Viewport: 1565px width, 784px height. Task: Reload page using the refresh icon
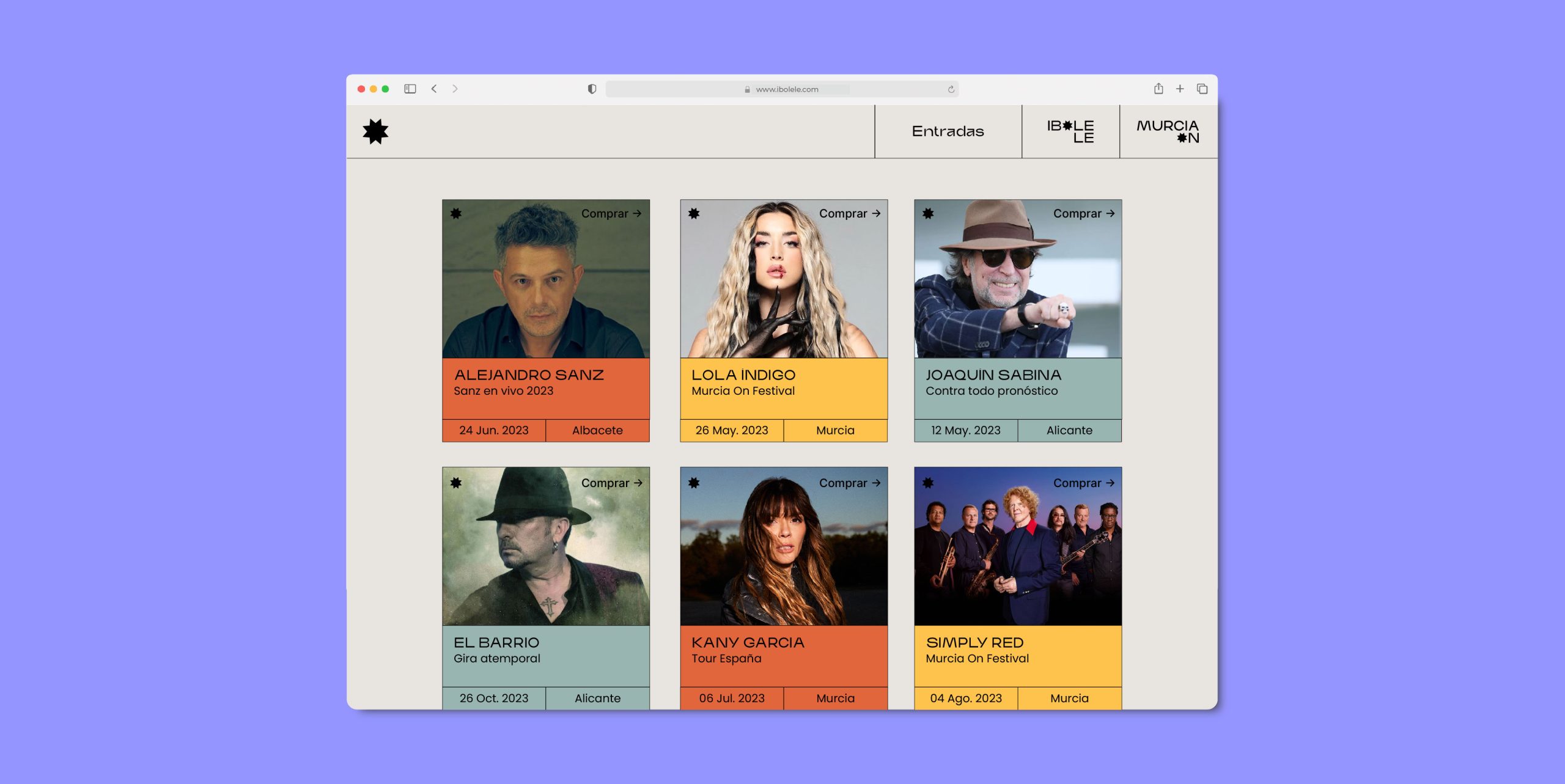pos(951,89)
